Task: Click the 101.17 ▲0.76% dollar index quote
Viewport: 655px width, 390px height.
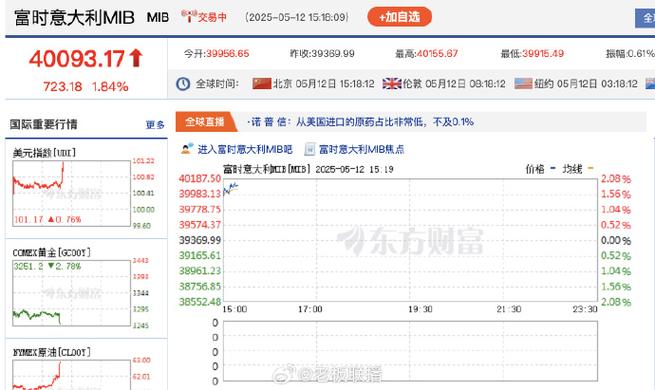Action: tap(48, 219)
